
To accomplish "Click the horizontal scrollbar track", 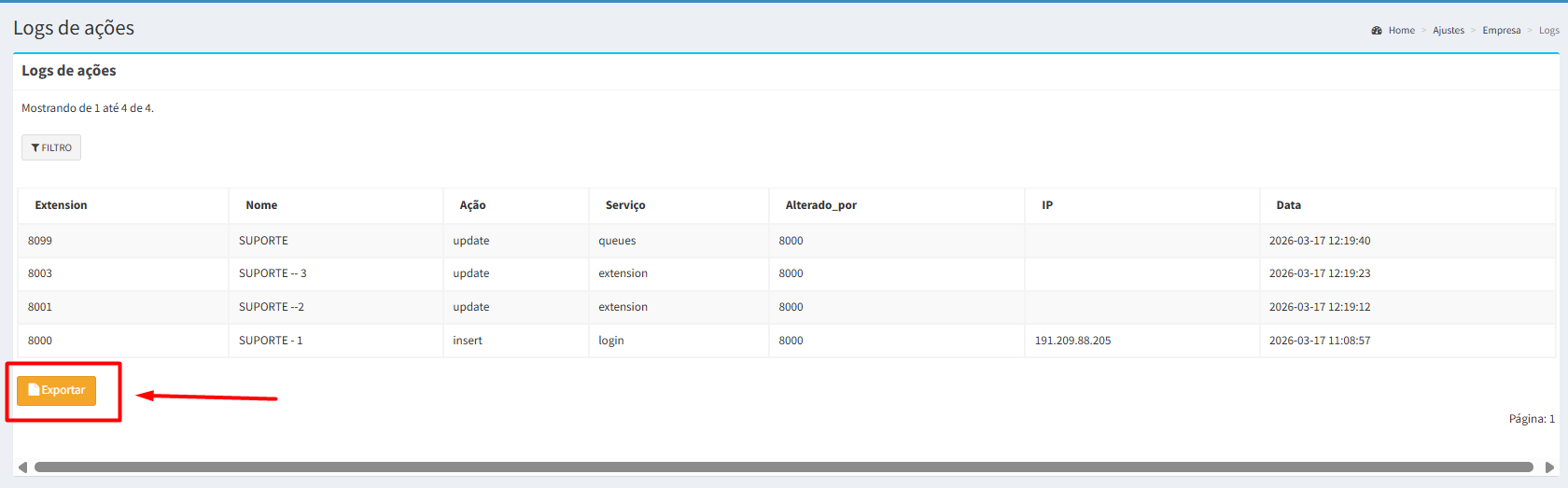I will click(784, 467).
